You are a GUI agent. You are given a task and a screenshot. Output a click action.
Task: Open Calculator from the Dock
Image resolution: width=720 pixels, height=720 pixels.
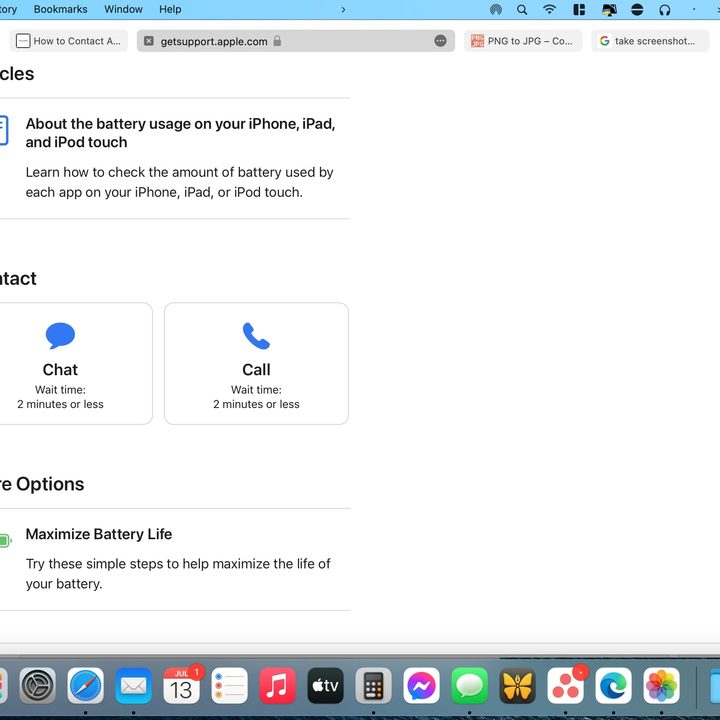373,686
